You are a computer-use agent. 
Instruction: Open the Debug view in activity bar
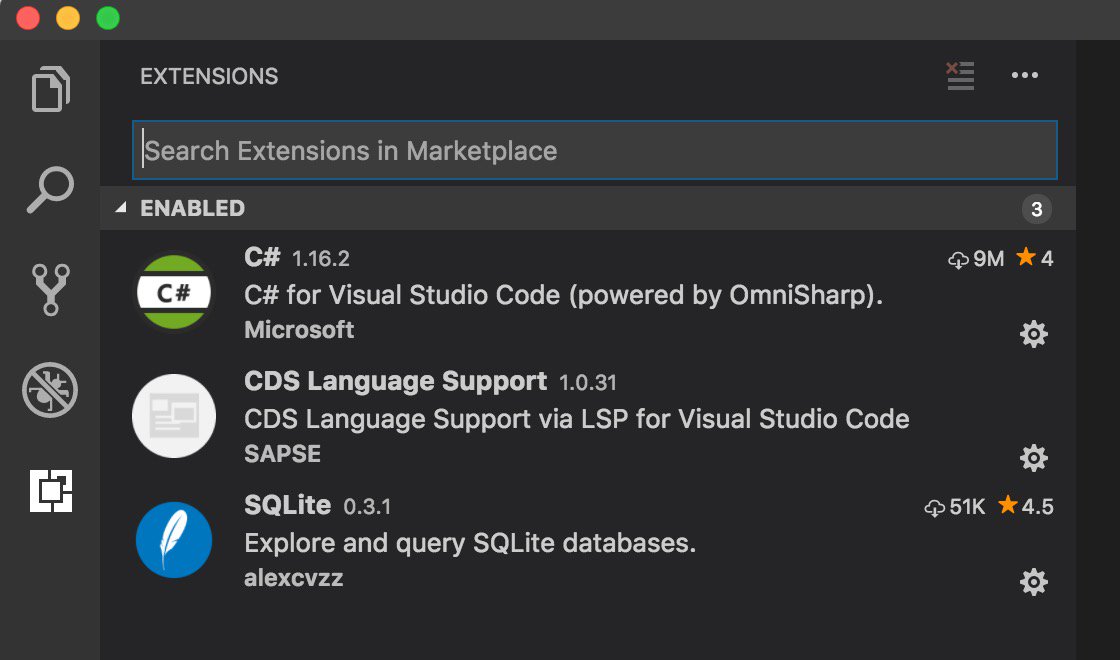pos(50,390)
